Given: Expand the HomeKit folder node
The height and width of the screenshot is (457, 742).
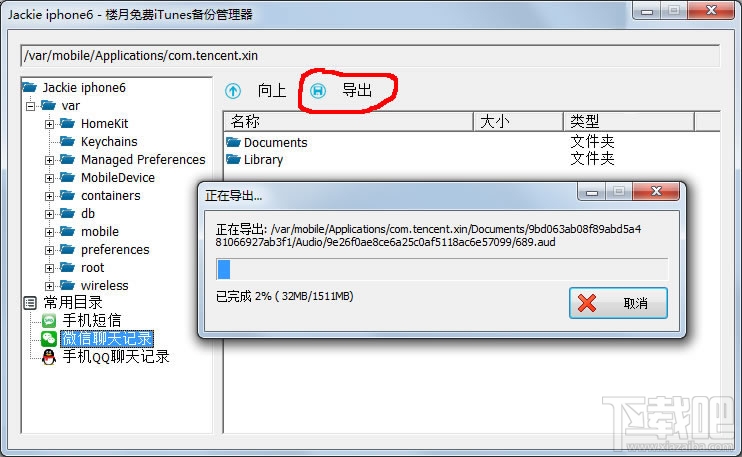Looking at the screenshot, I should (x=49, y=124).
